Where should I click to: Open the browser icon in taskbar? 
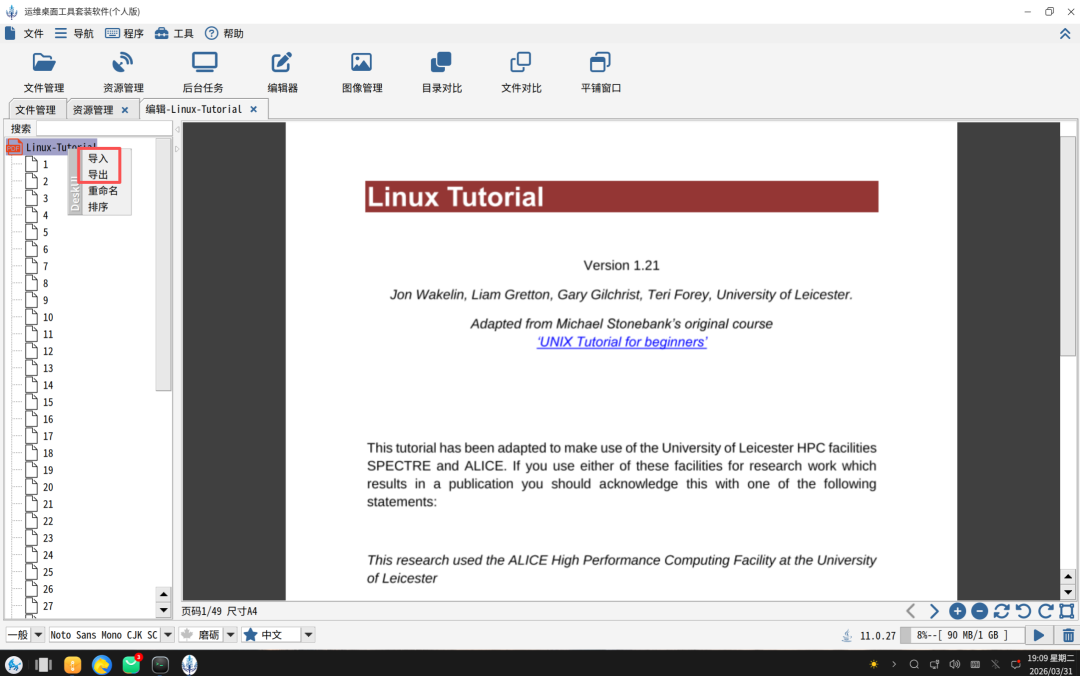102,664
